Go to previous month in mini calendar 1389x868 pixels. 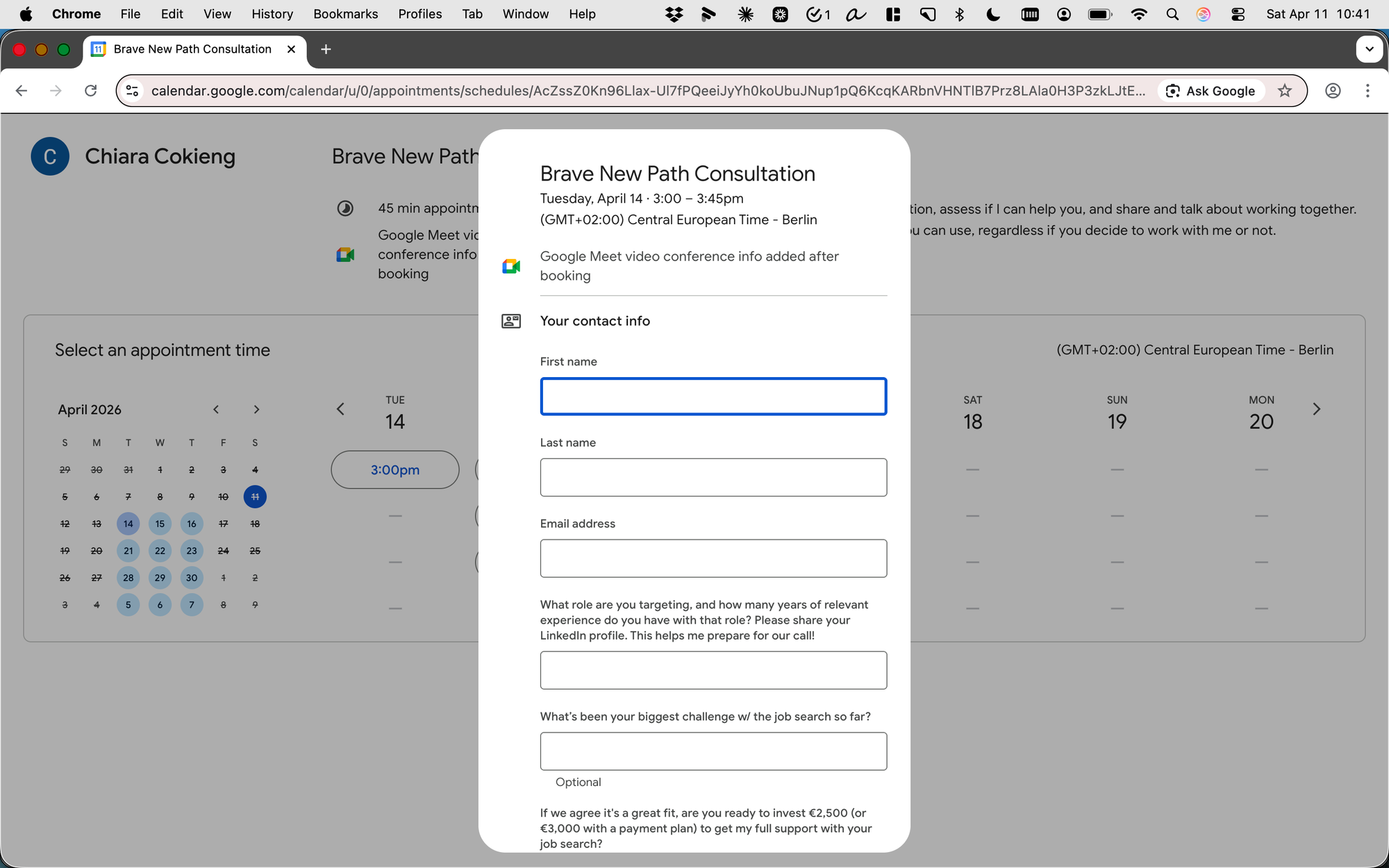pyautogui.click(x=216, y=410)
